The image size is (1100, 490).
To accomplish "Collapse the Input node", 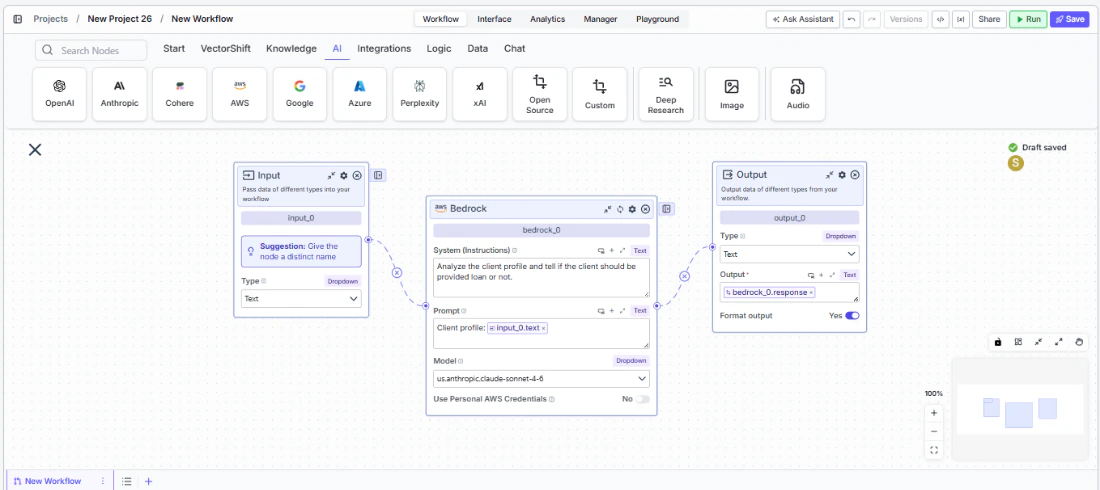I will point(331,175).
